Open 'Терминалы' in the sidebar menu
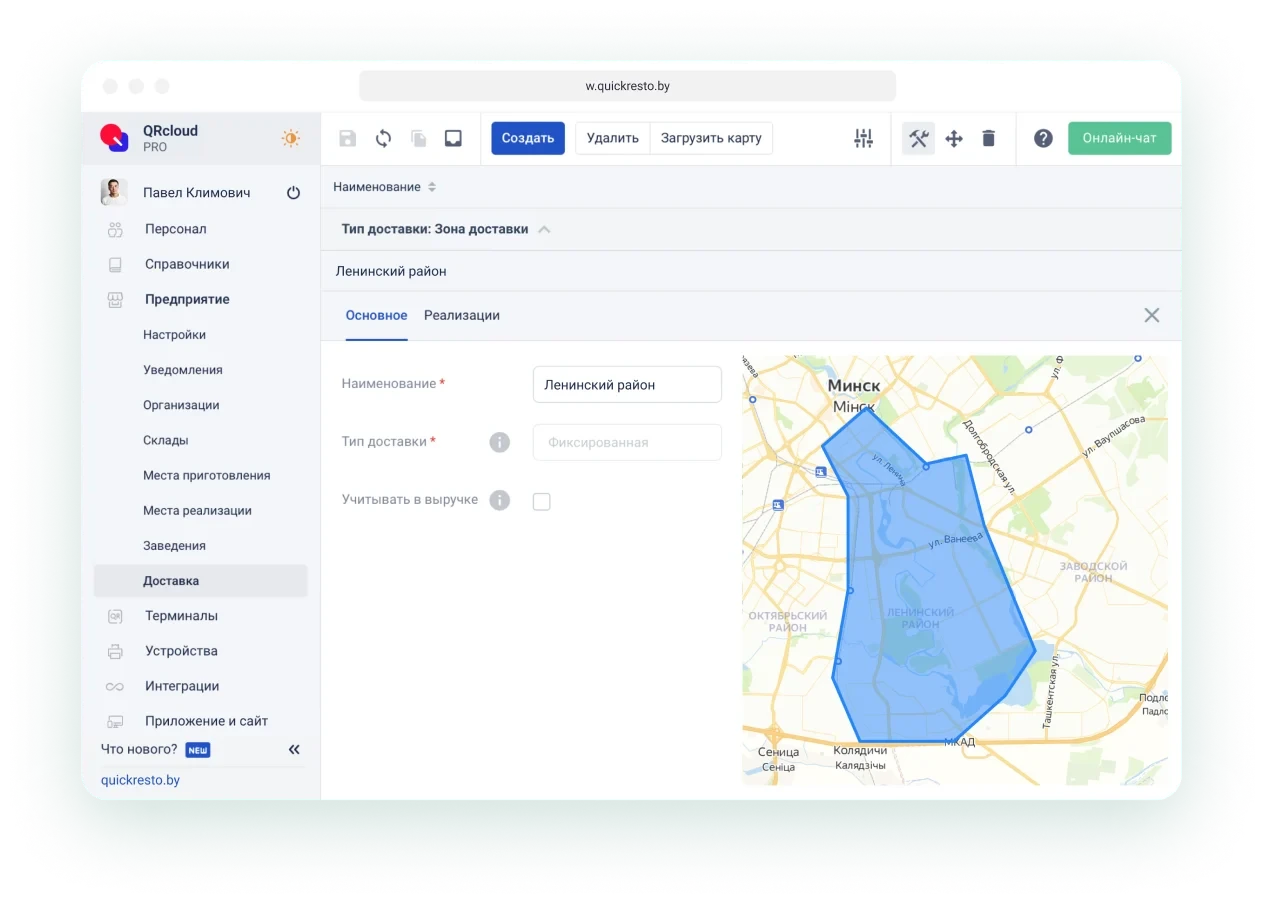The height and width of the screenshot is (901, 1262). point(181,616)
